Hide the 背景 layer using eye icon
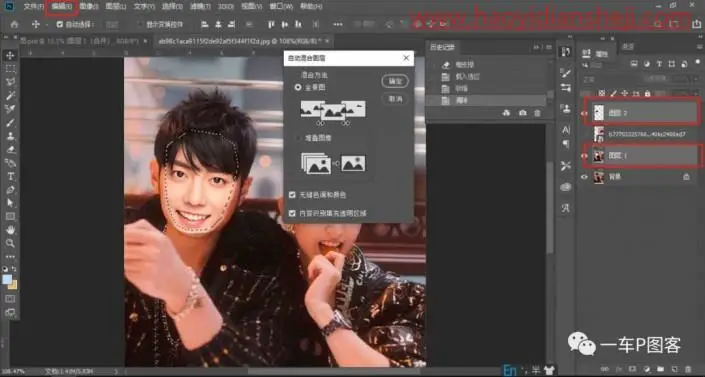705x377 pixels. 584,177
